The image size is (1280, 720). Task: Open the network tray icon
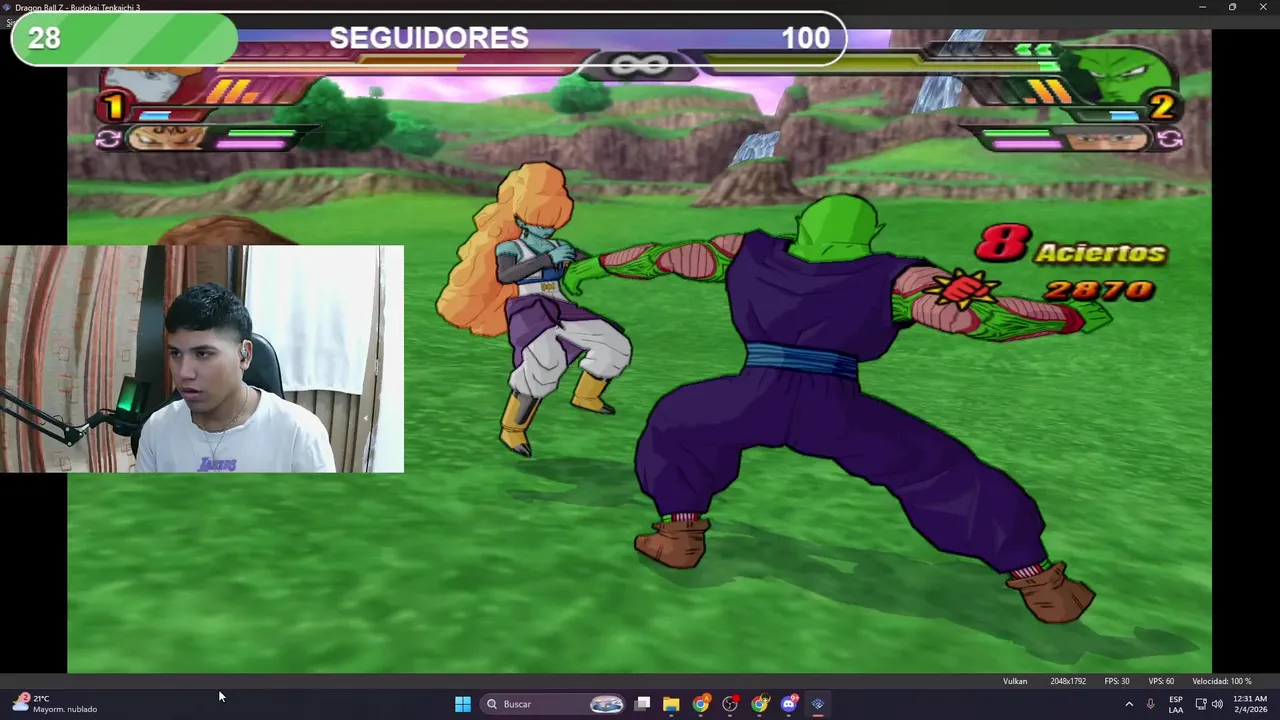point(1201,704)
